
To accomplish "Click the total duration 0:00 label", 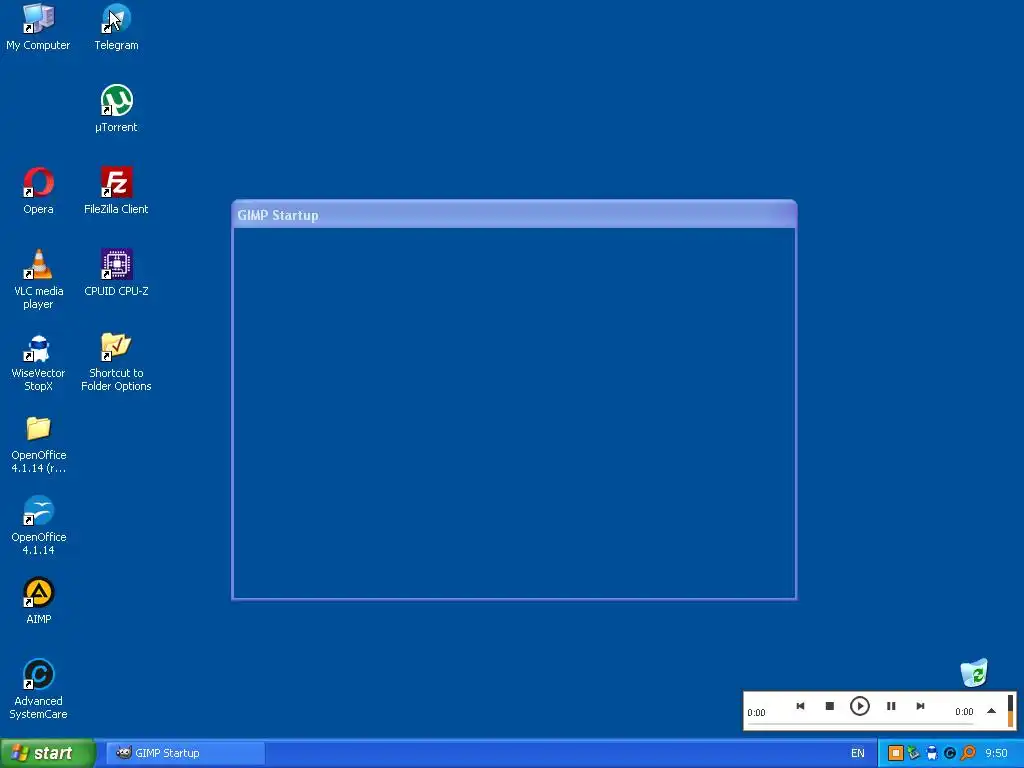I will (x=964, y=712).
